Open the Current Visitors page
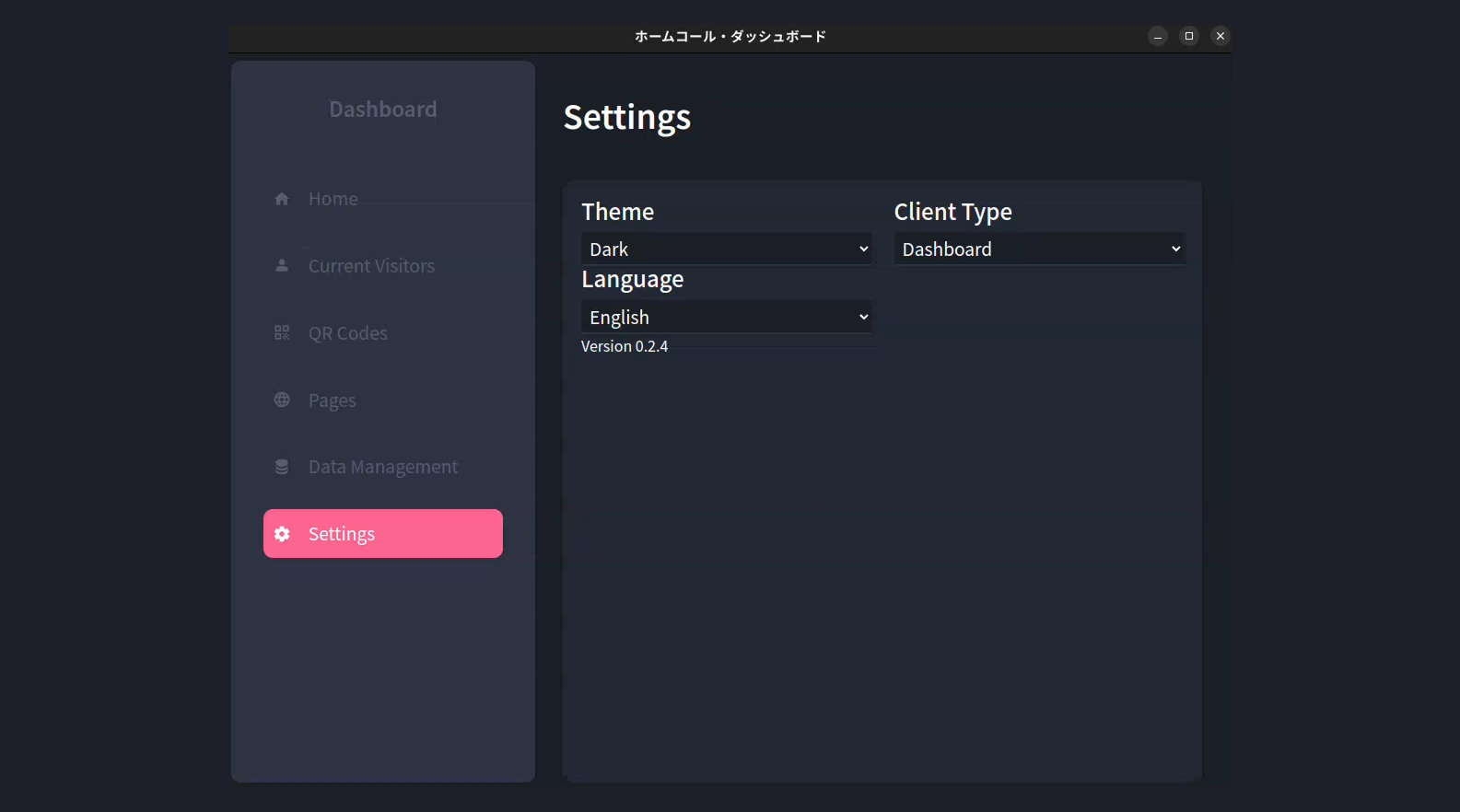1460x812 pixels. point(371,266)
